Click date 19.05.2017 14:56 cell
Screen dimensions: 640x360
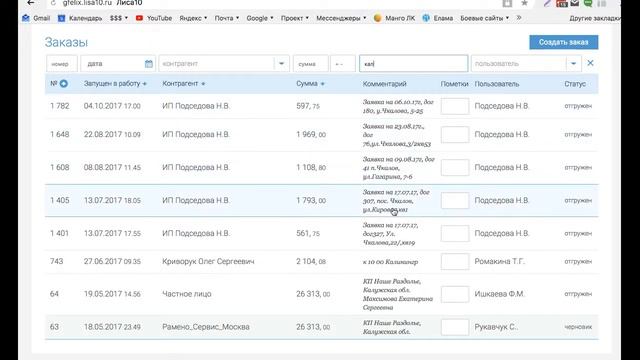[x=112, y=294]
